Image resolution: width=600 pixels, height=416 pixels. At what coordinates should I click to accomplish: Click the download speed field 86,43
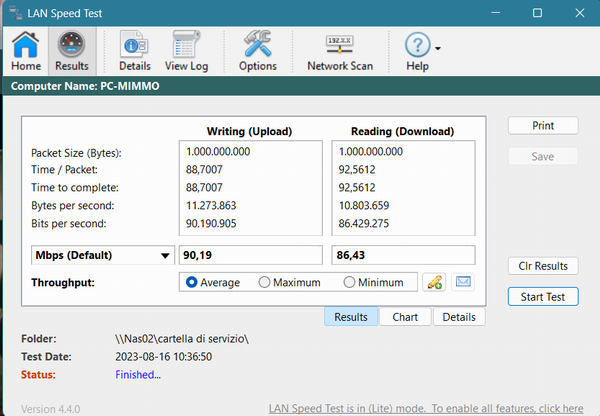(x=403, y=255)
